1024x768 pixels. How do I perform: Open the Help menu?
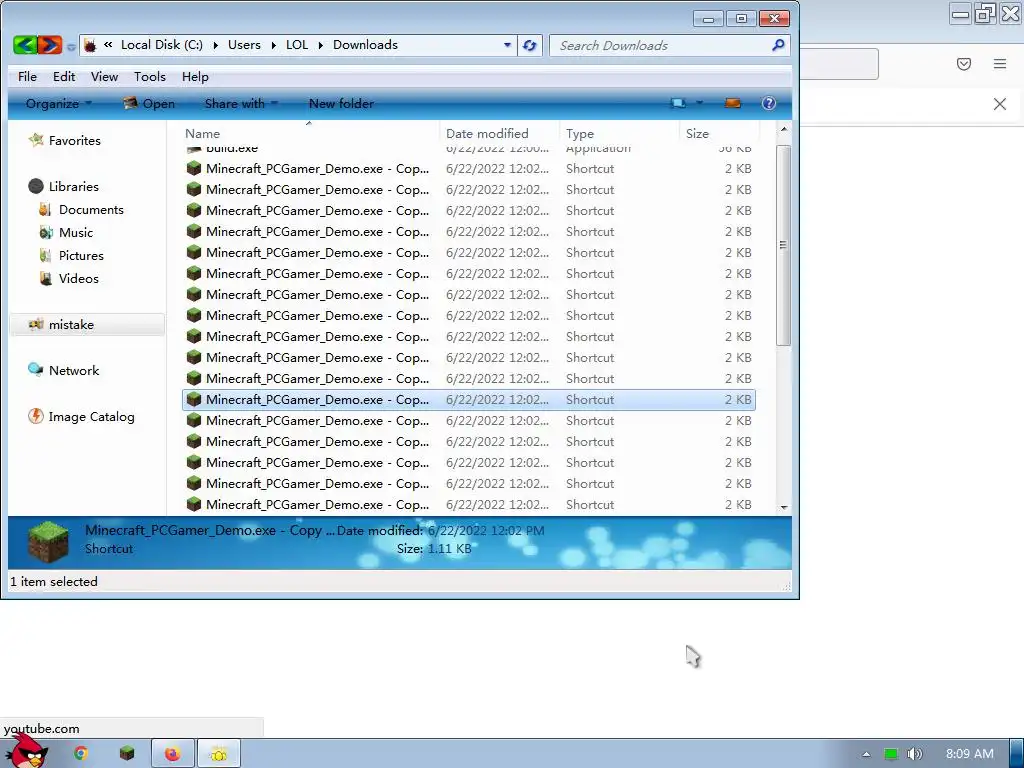pos(195,76)
